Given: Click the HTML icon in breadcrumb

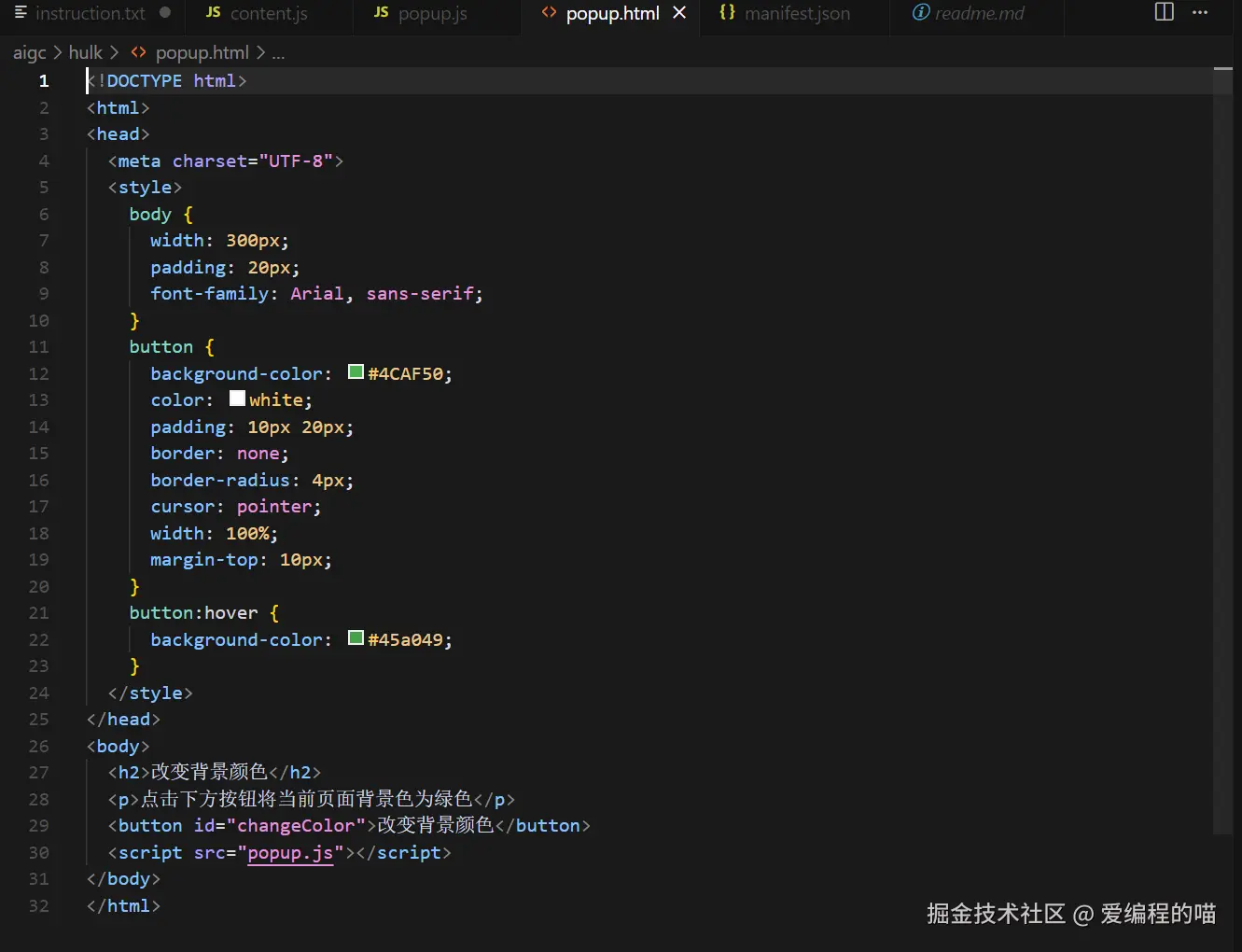Looking at the screenshot, I should 139,52.
